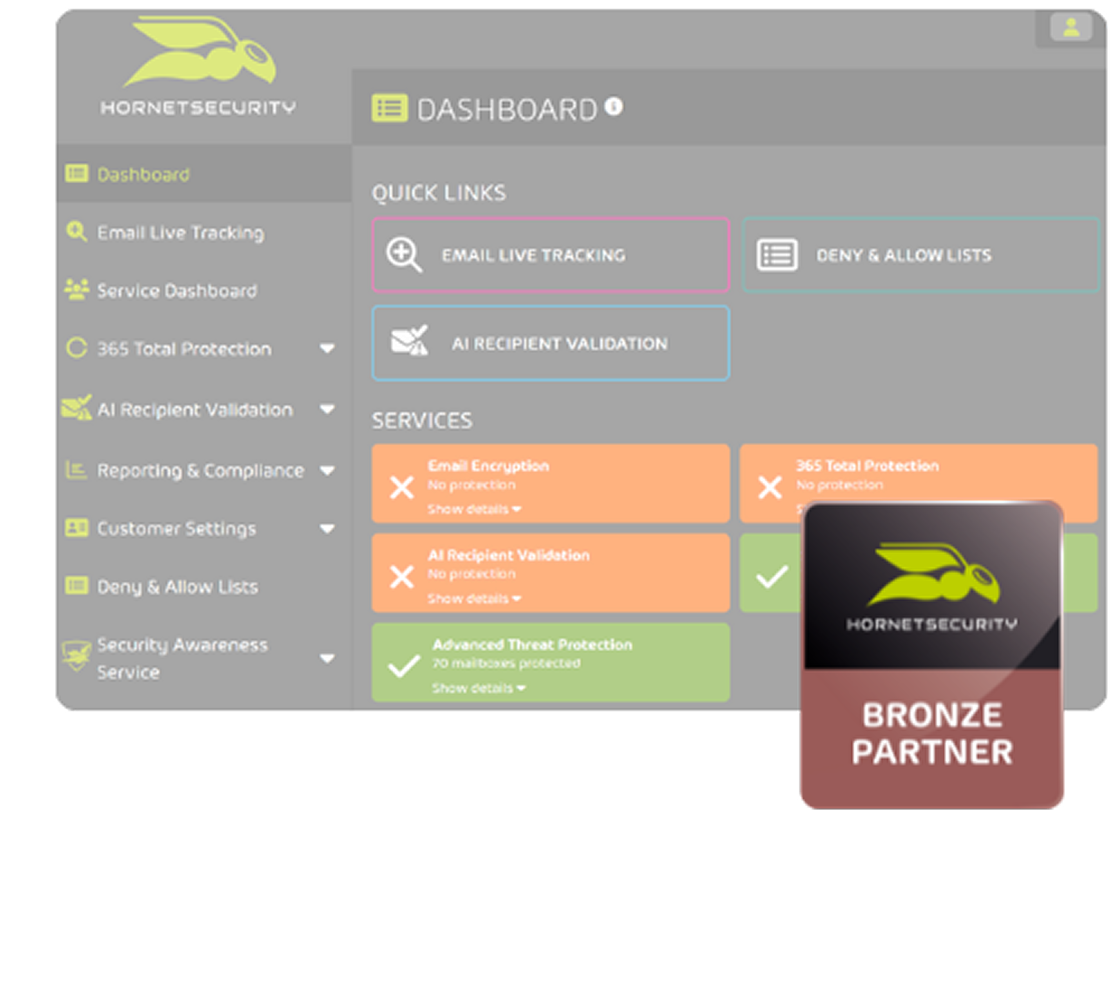Image resolution: width=1120 pixels, height=1000 pixels.
Task: Click the Customer Settings card icon
Action: (x=76, y=528)
